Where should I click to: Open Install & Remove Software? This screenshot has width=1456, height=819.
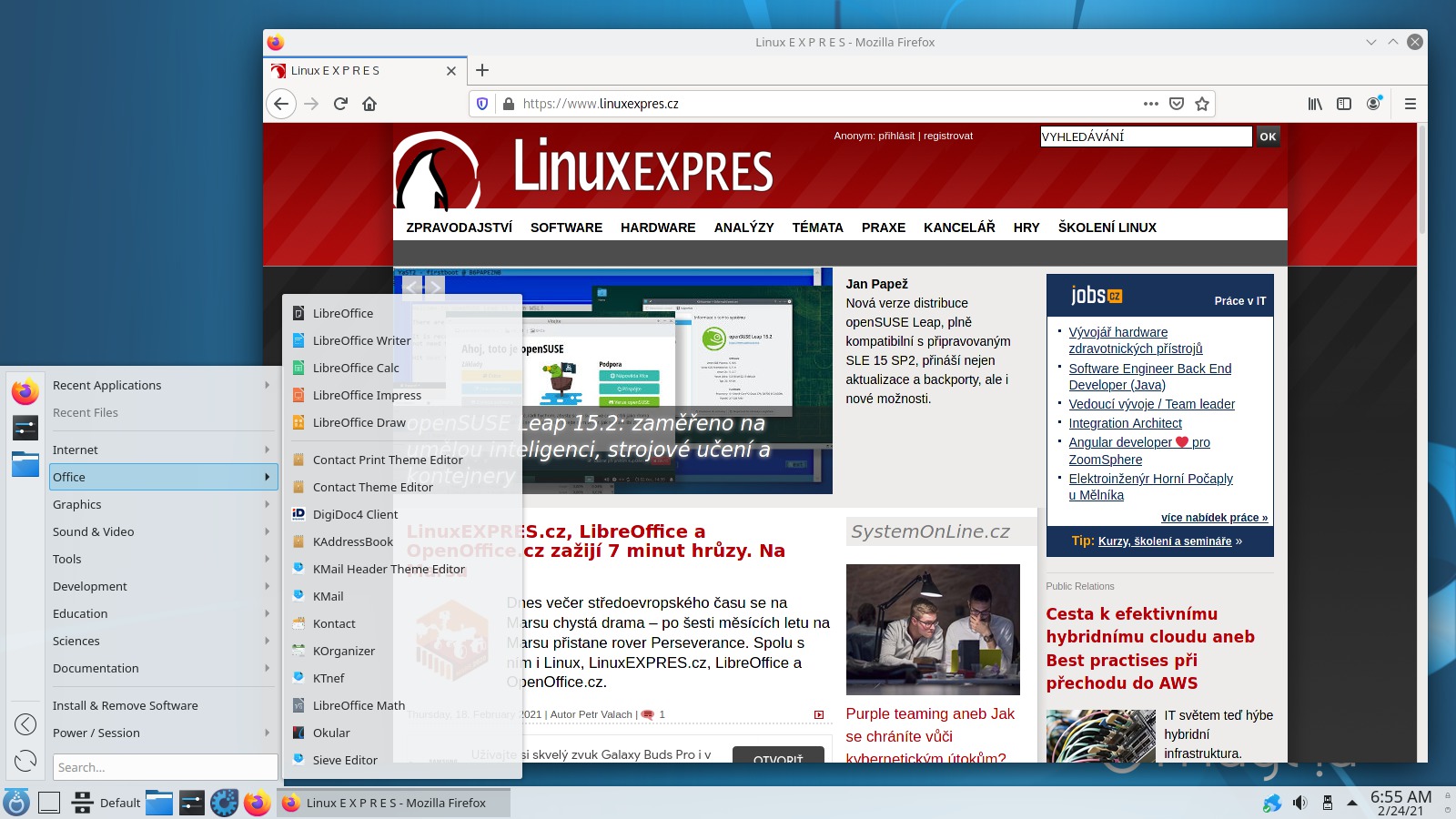163,705
